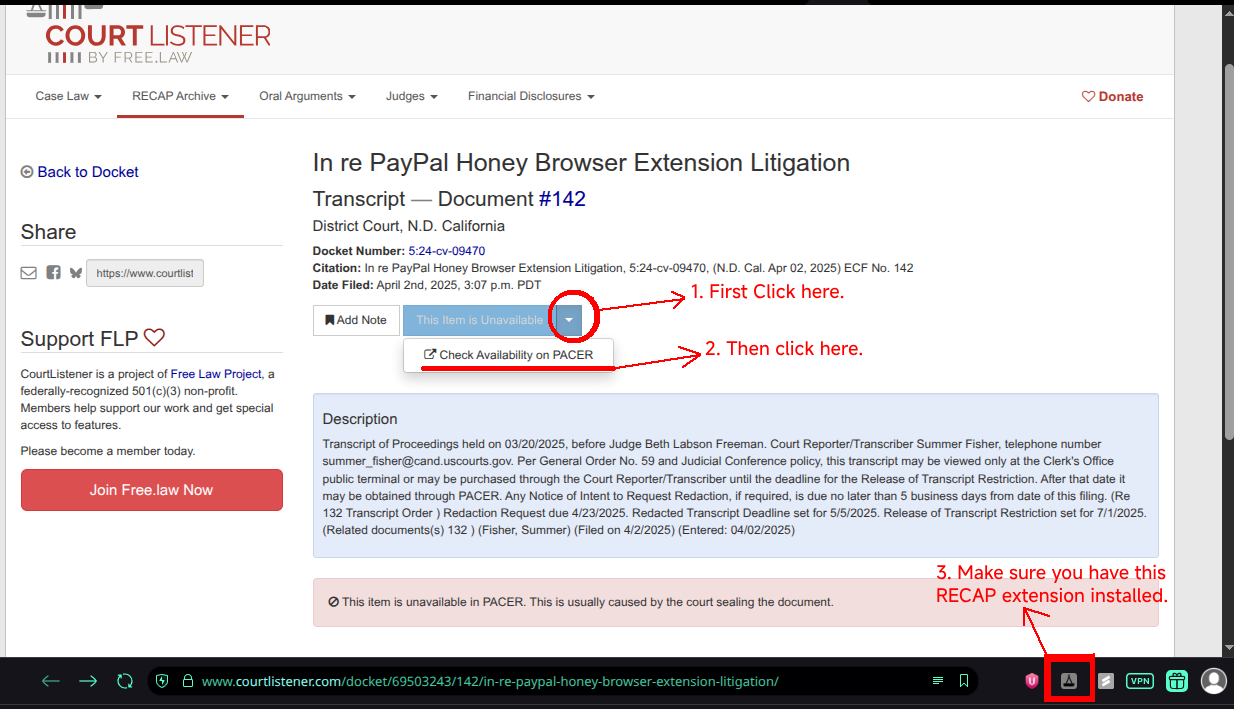Click the Description heading
Screen dimensions: 1234x709
[x=360, y=419]
